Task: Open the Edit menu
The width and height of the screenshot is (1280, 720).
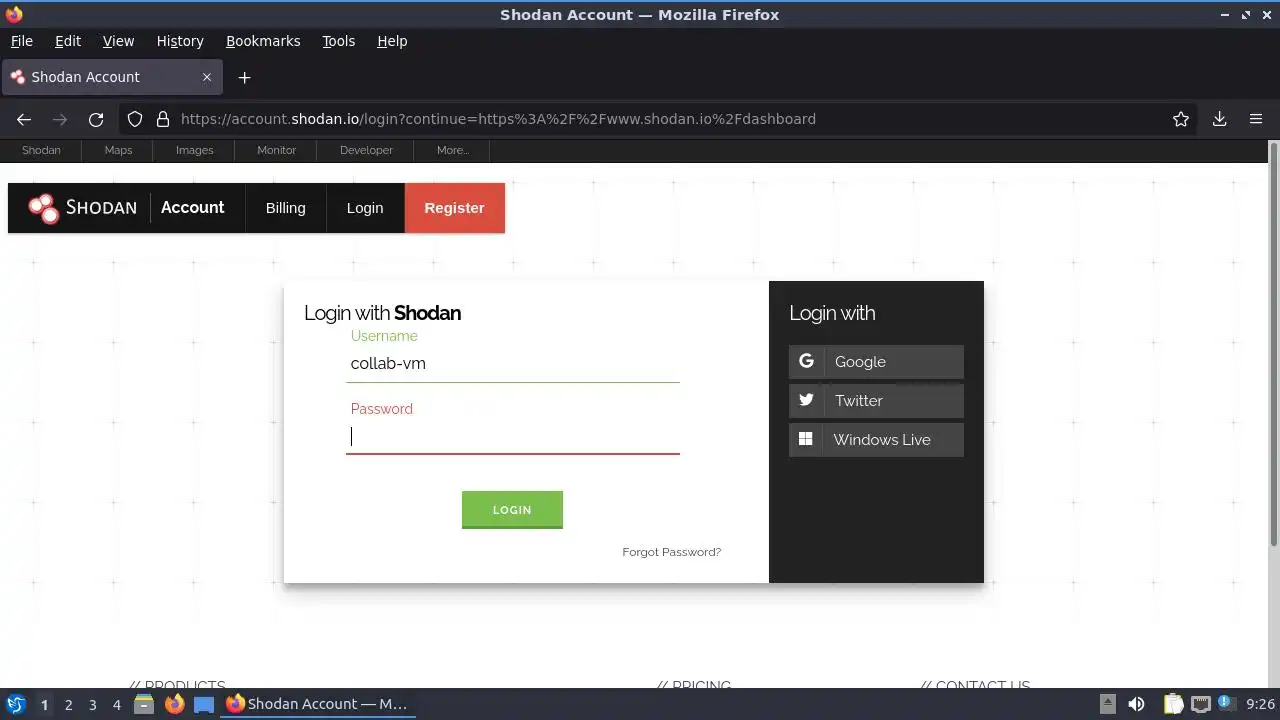Action: coord(68,41)
